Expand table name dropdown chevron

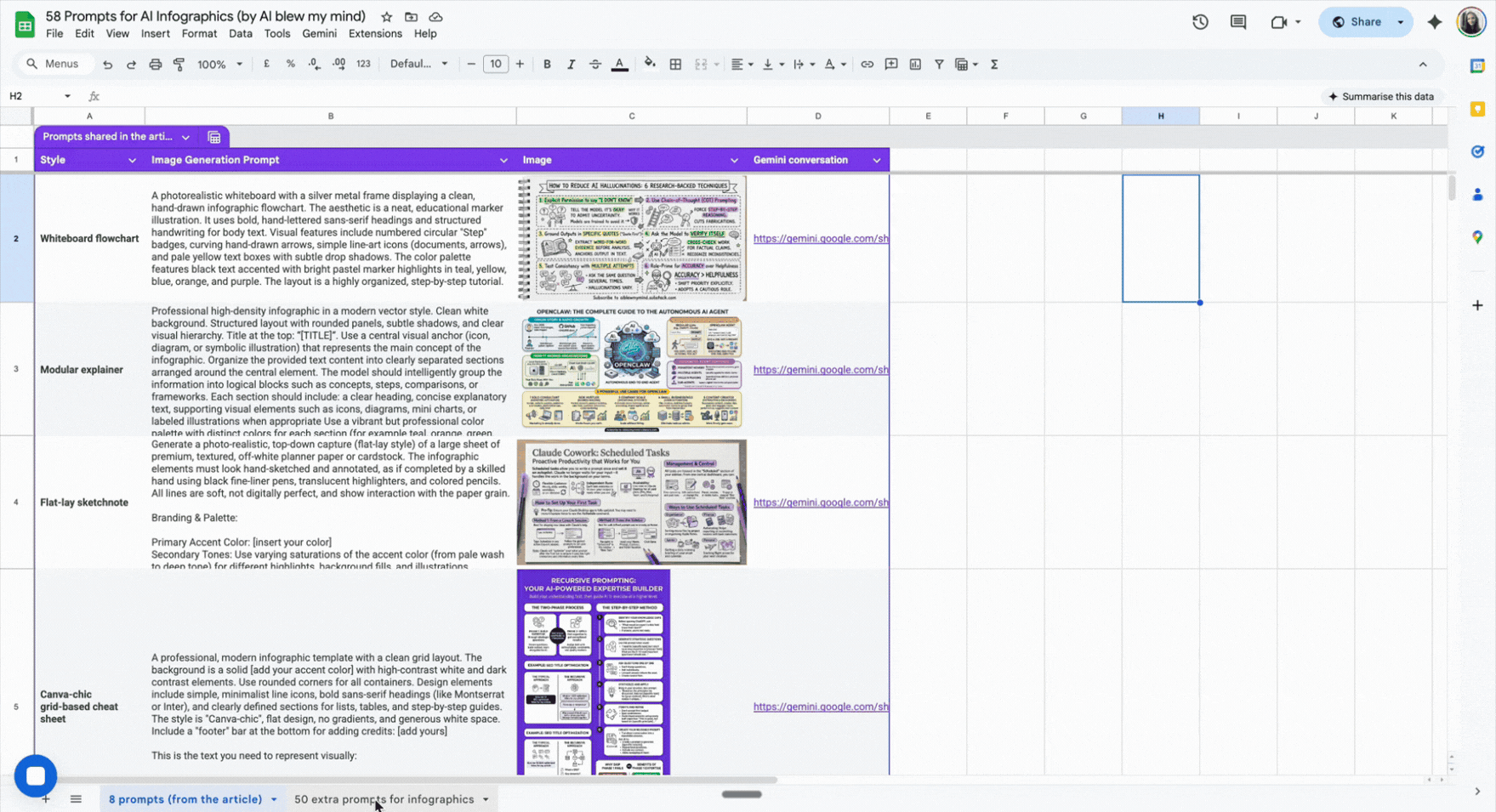(185, 137)
